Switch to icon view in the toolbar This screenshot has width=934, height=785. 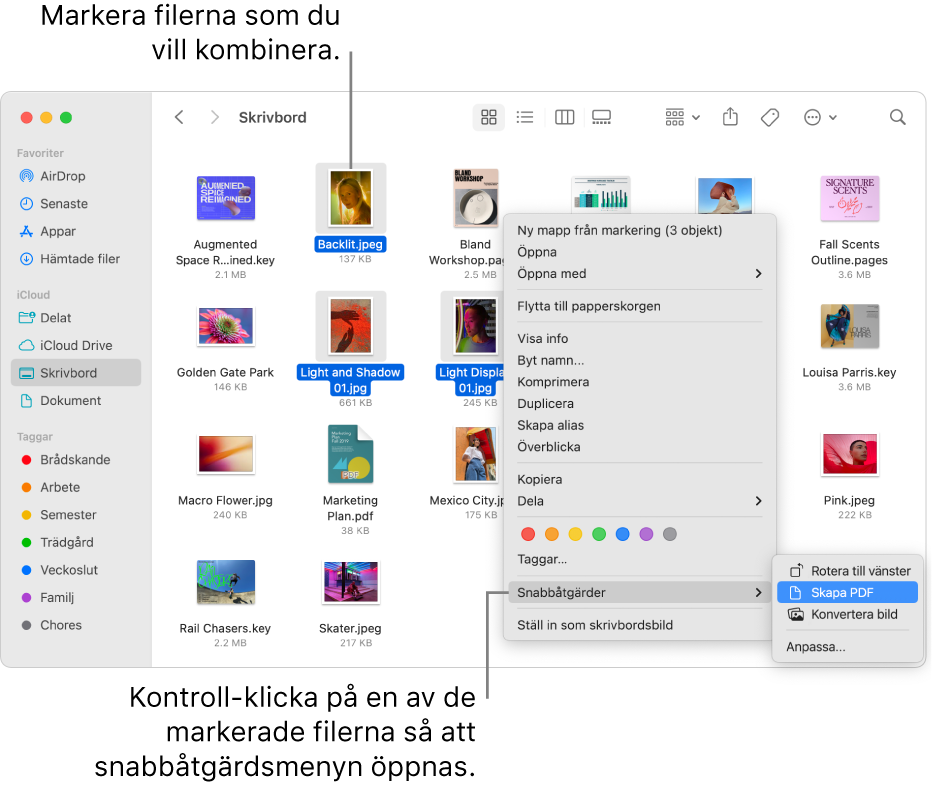click(488, 117)
